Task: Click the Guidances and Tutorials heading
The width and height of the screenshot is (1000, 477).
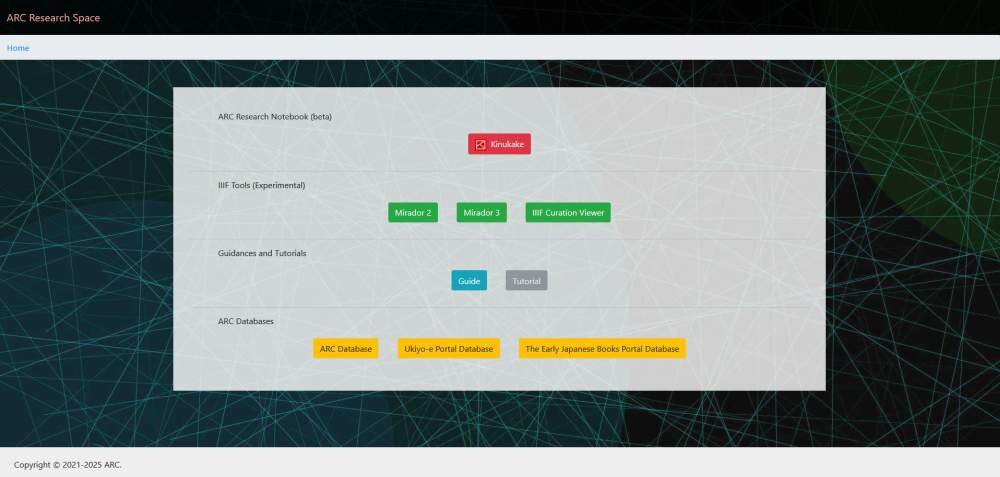Action: point(262,253)
